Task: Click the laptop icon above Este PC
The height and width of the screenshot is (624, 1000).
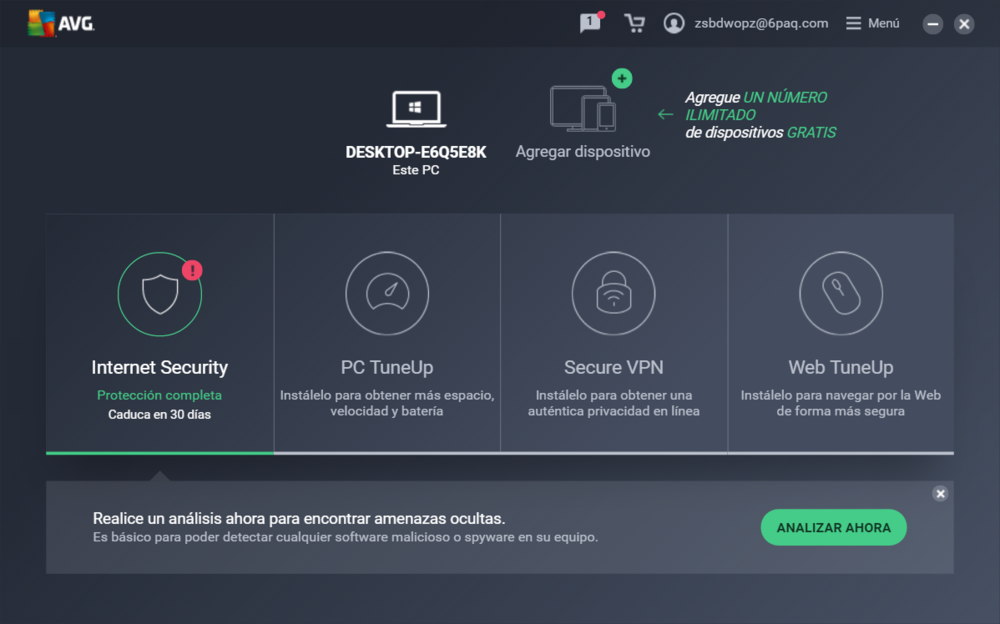Action: tap(415, 107)
